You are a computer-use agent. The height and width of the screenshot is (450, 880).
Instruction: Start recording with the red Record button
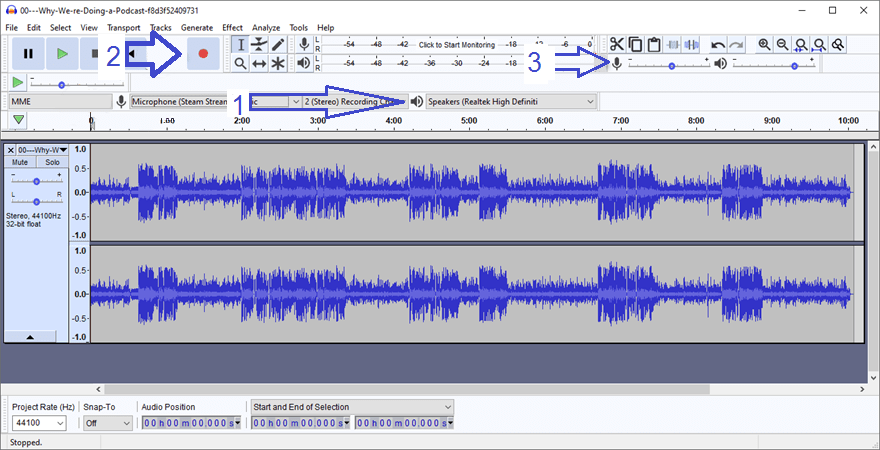tap(203, 54)
